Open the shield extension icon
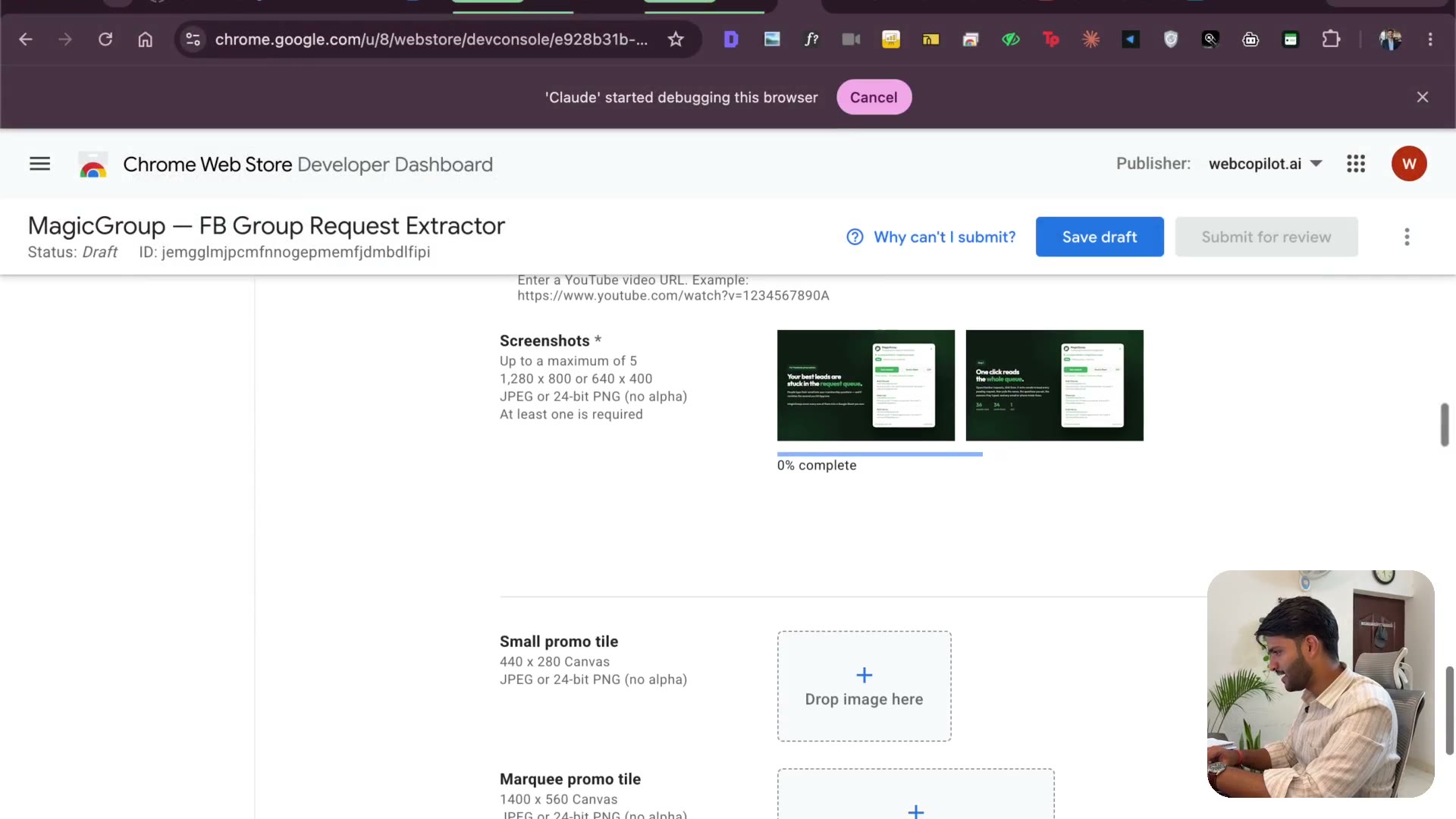The image size is (1456, 819). coord(1171,39)
